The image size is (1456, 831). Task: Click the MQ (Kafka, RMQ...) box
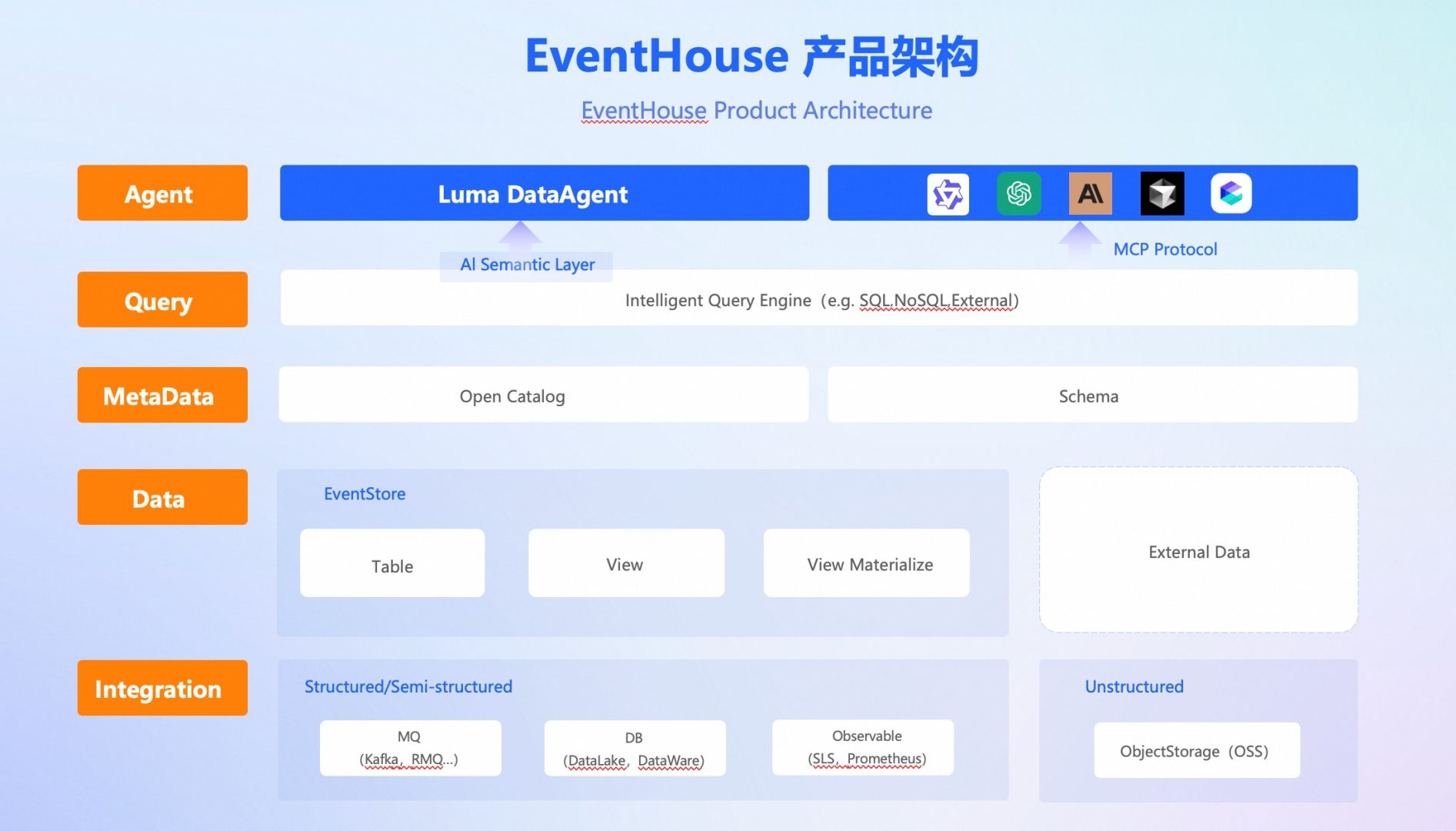(x=410, y=748)
